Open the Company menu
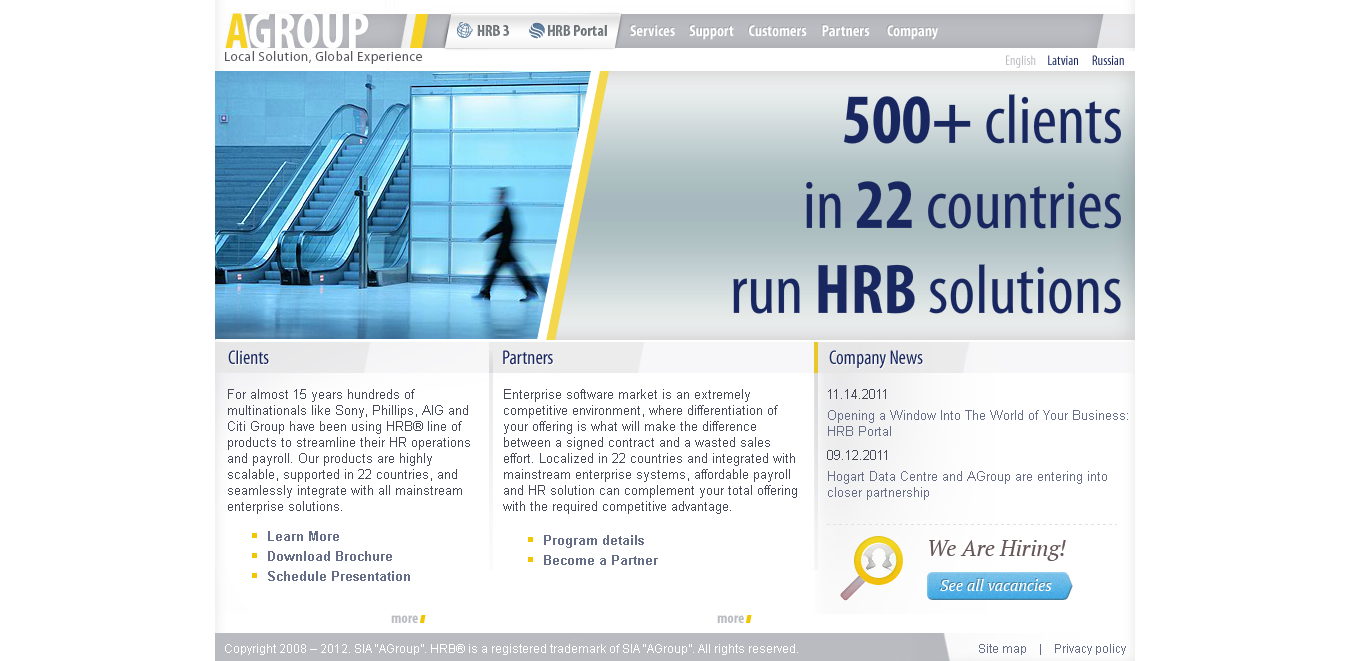Image resolution: width=1350 pixels, height=661 pixels. 912,31
